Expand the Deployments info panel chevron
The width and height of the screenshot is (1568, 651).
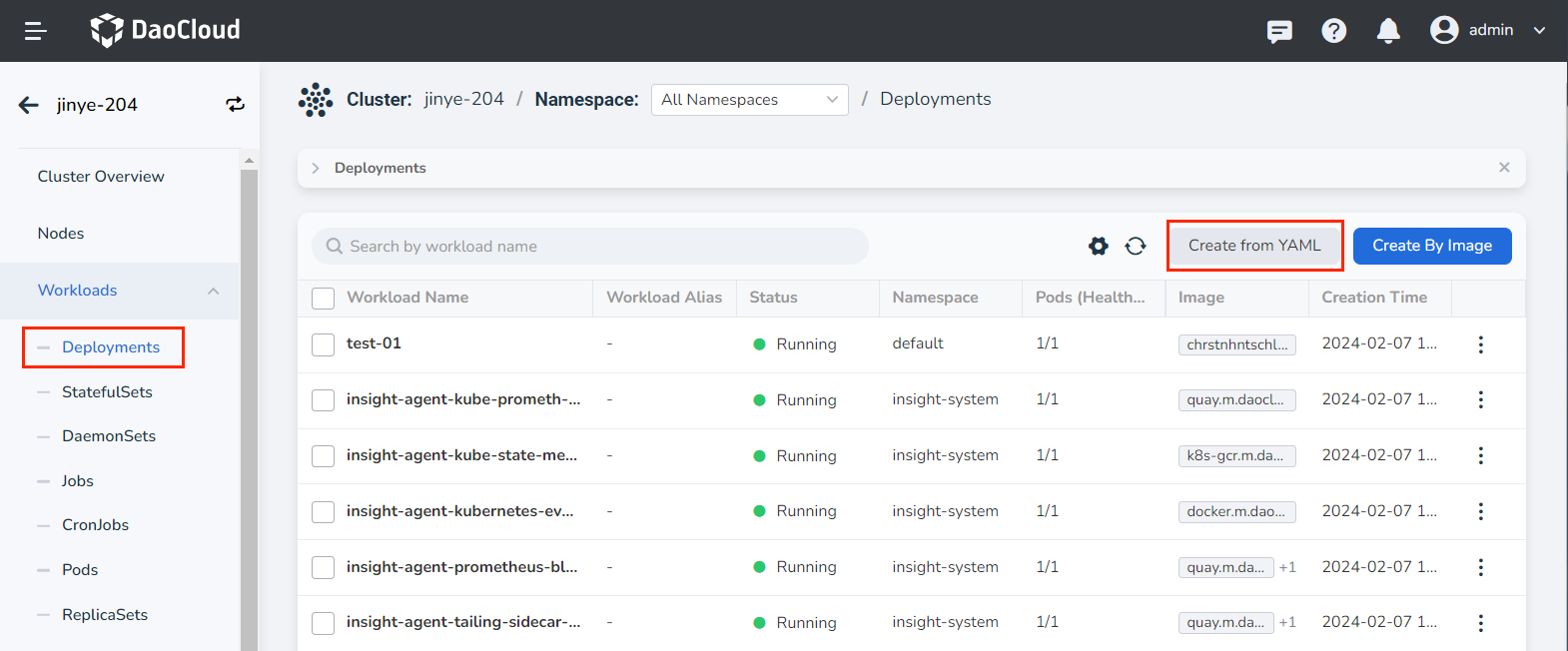316,168
